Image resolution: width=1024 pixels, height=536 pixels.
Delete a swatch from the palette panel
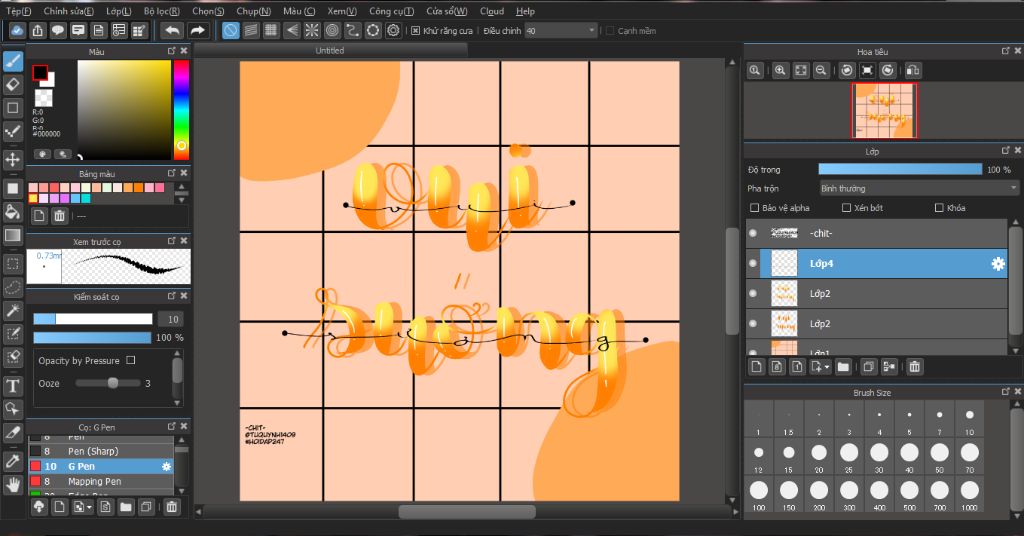[x=59, y=215]
